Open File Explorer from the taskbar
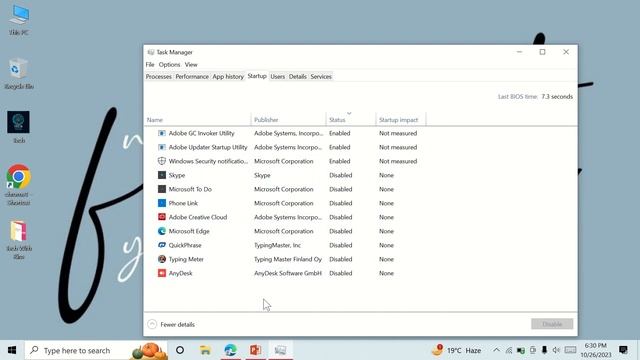640x360 pixels. [x=205, y=350]
